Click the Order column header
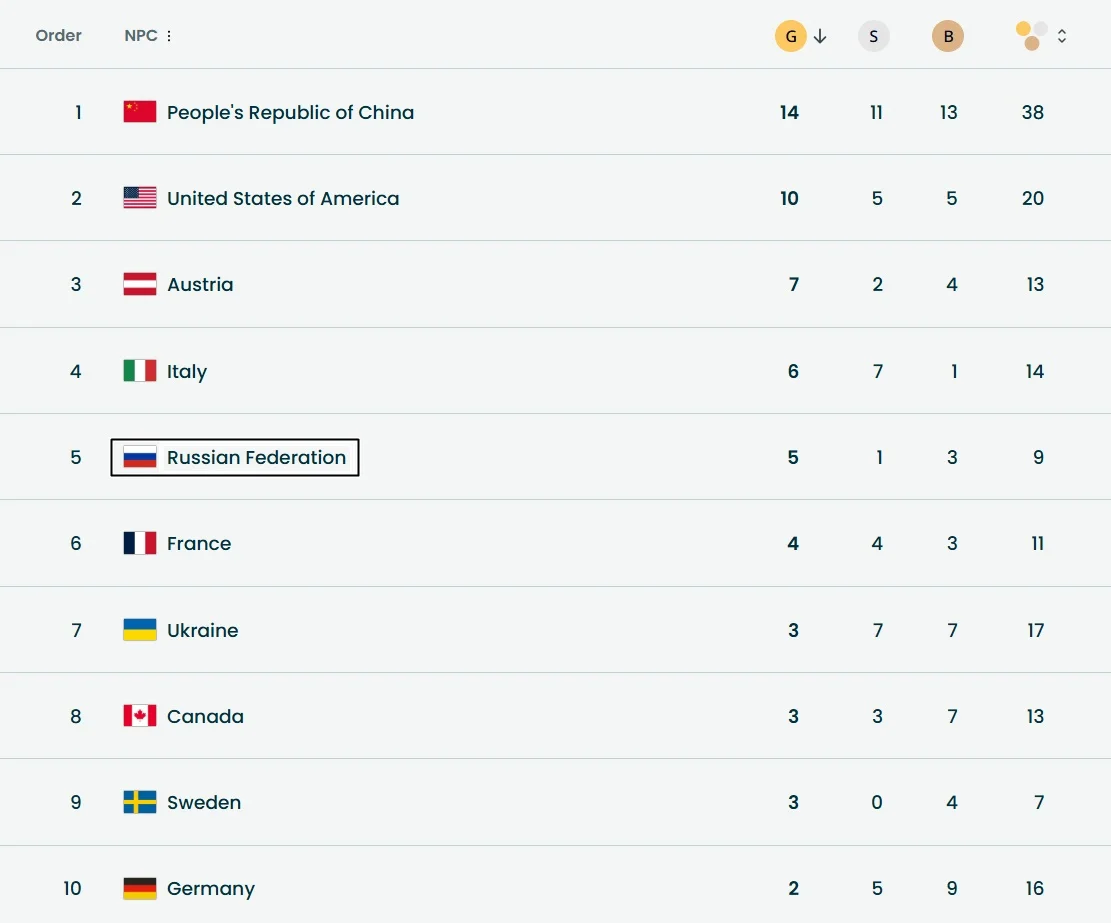1111x923 pixels. pyautogui.click(x=59, y=36)
